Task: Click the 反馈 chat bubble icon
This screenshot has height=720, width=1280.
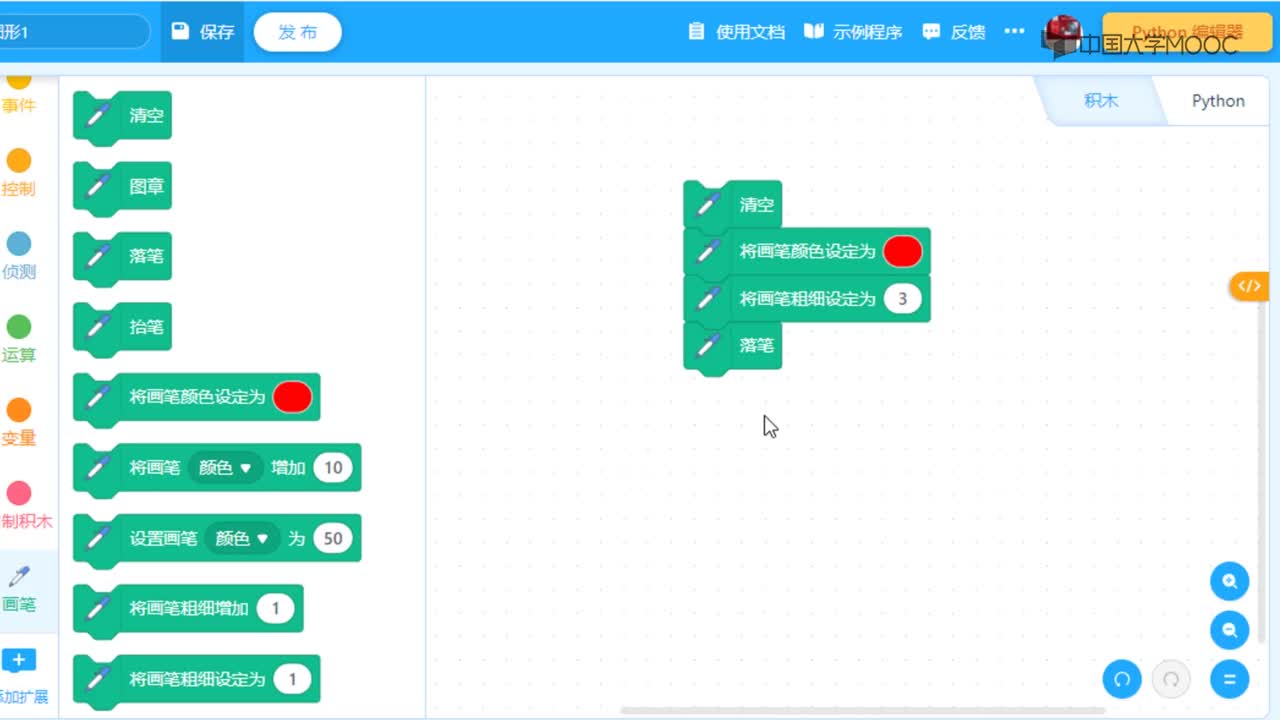Action: [931, 32]
